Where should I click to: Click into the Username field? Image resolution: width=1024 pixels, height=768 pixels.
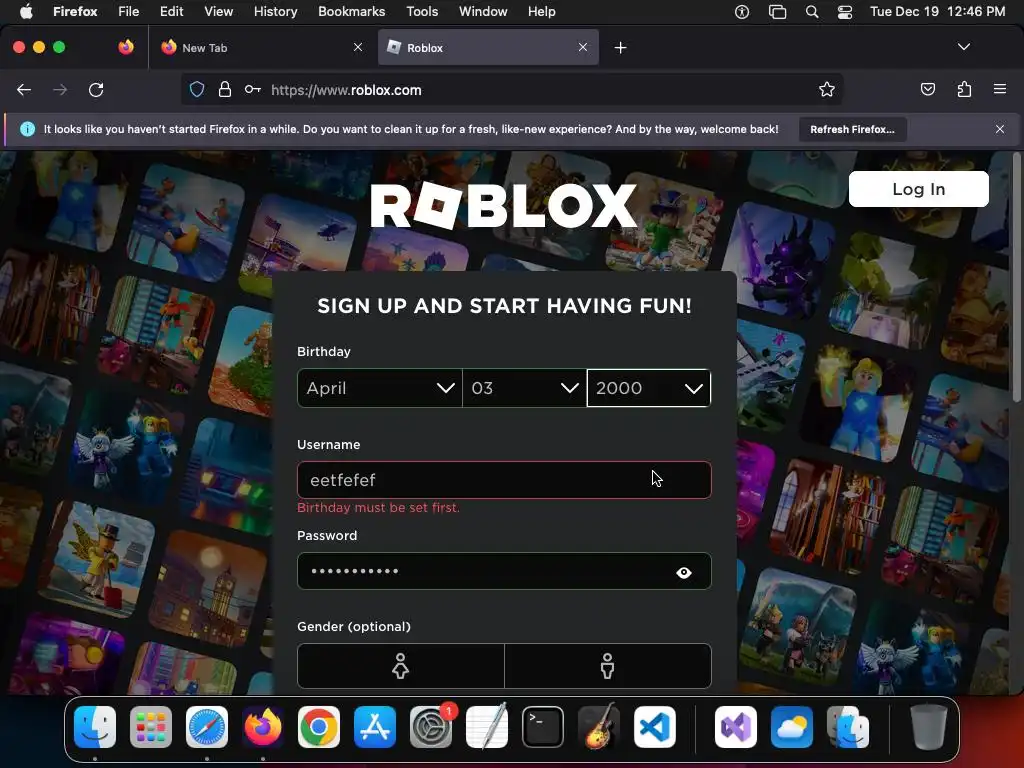tap(504, 480)
